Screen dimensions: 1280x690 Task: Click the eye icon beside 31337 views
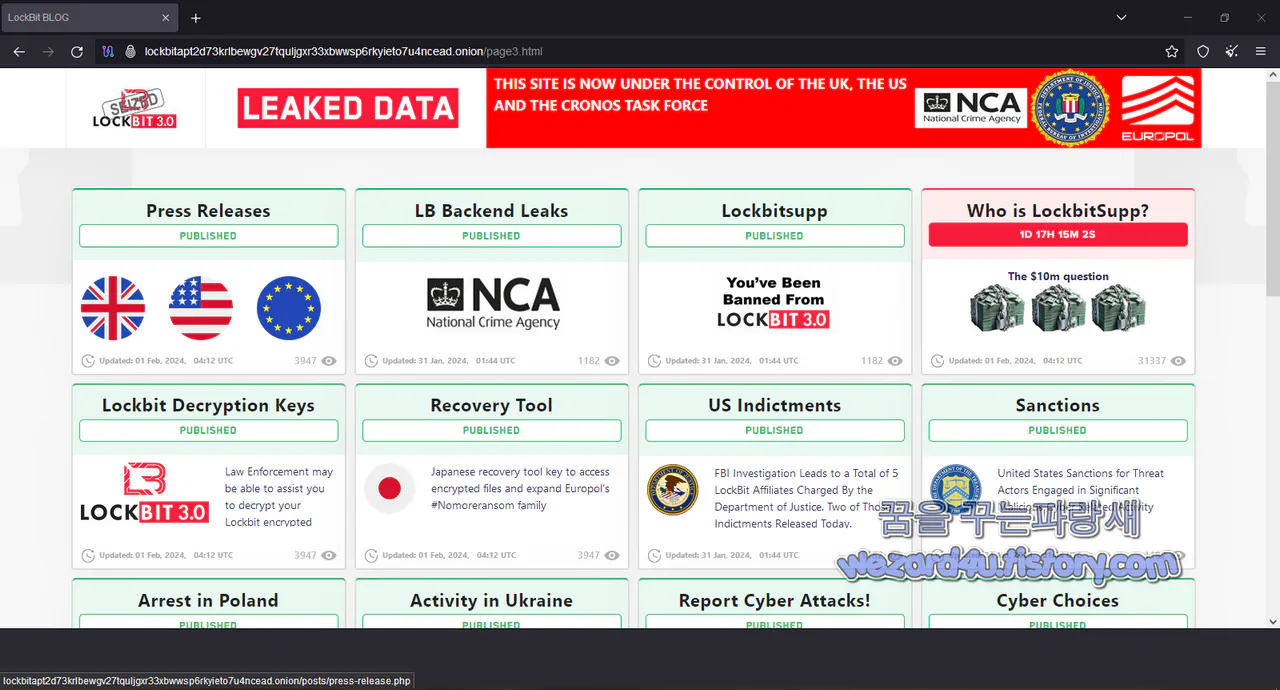[x=1178, y=361]
